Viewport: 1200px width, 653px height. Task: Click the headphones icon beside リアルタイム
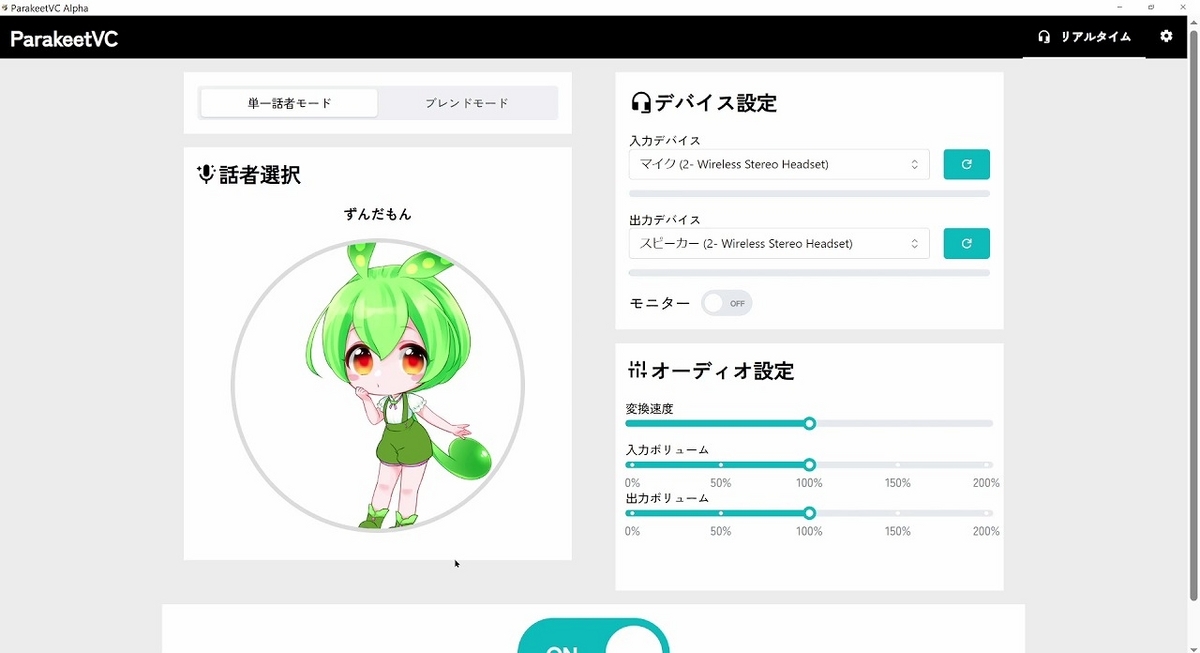pyautogui.click(x=1044, y=37)
